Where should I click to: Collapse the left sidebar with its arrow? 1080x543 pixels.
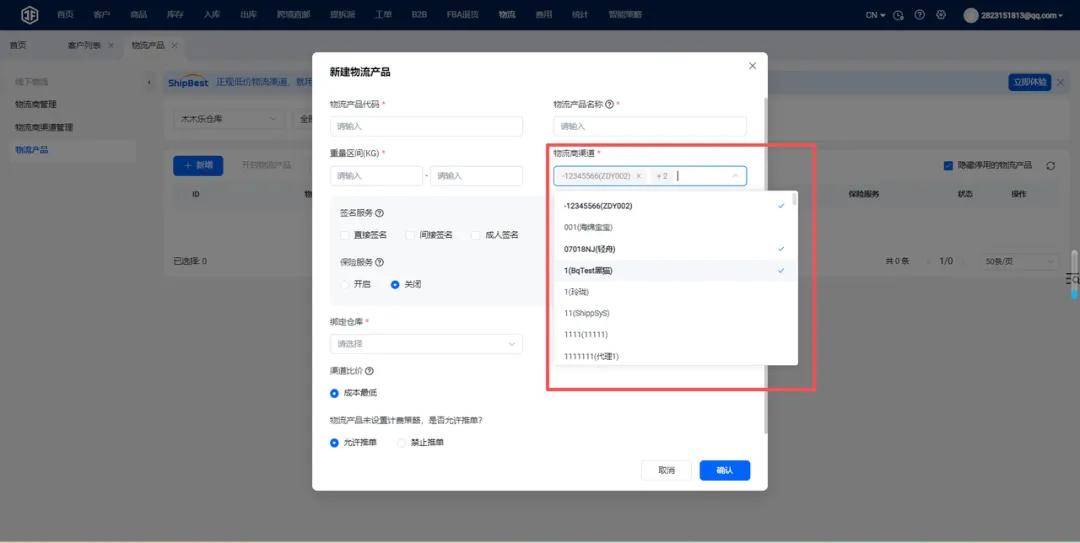(x=149, y=82)
